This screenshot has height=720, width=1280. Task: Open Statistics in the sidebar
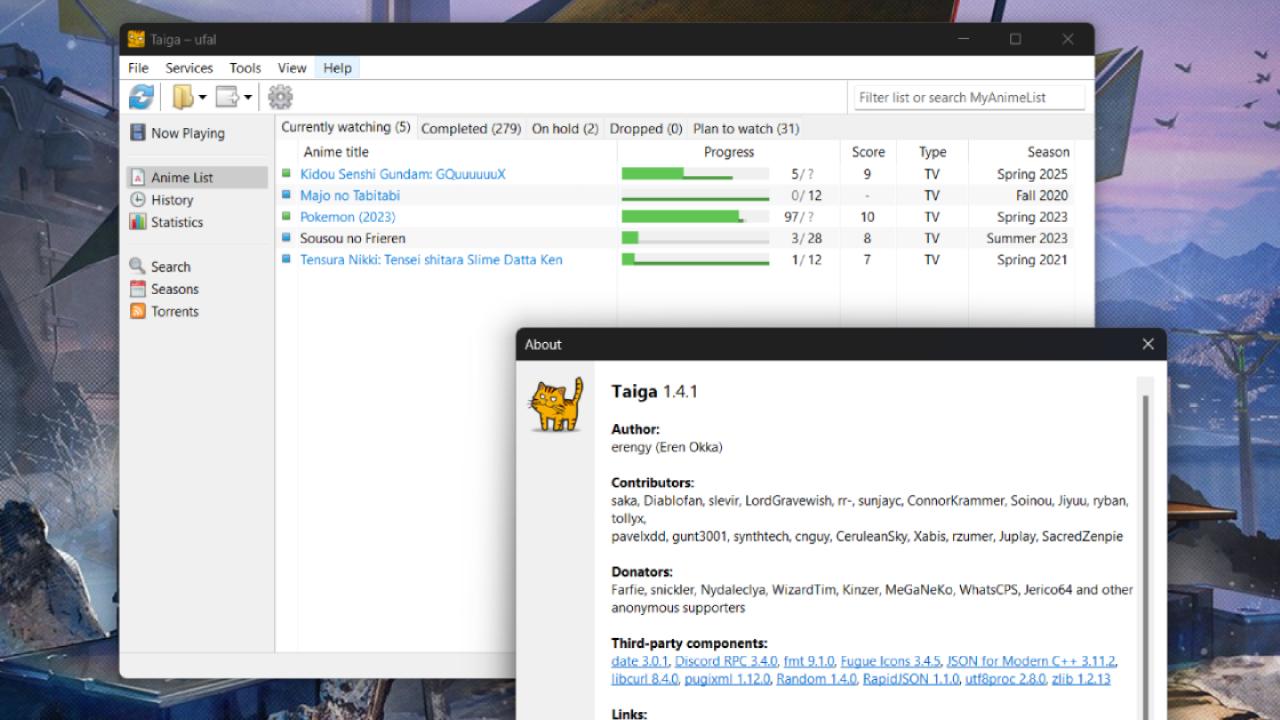166,222
